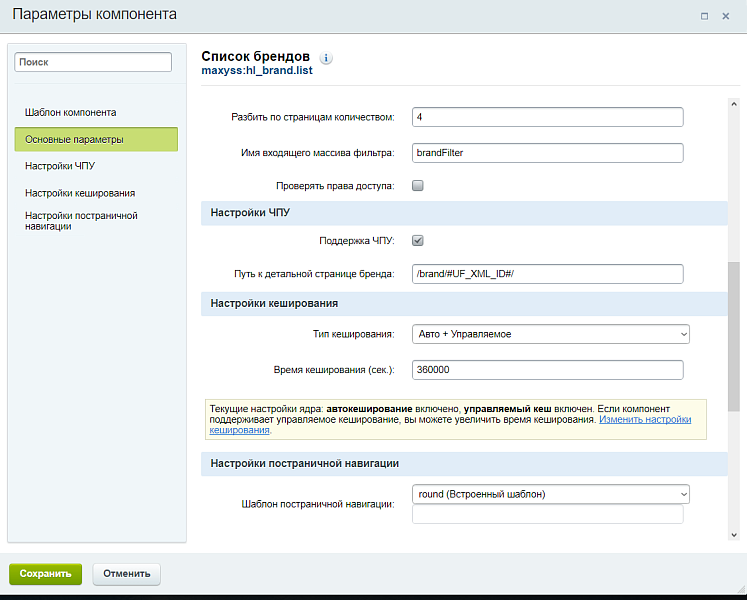Select Шаблон компонента in the sidebar
The height and width of the screenshot is (600, 747).
point(71,112)
